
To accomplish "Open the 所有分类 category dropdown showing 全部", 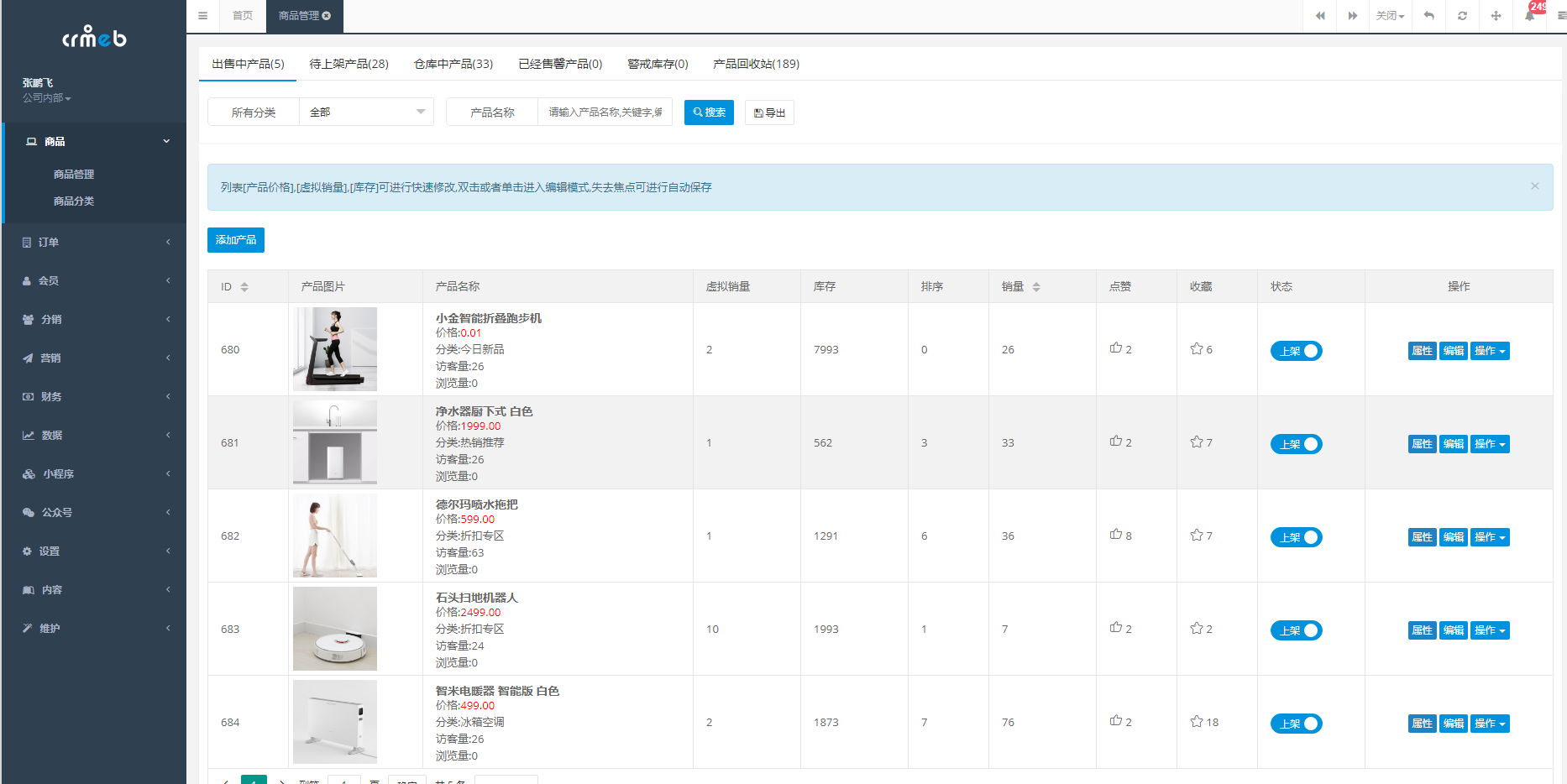I will (x=366, y=112).
